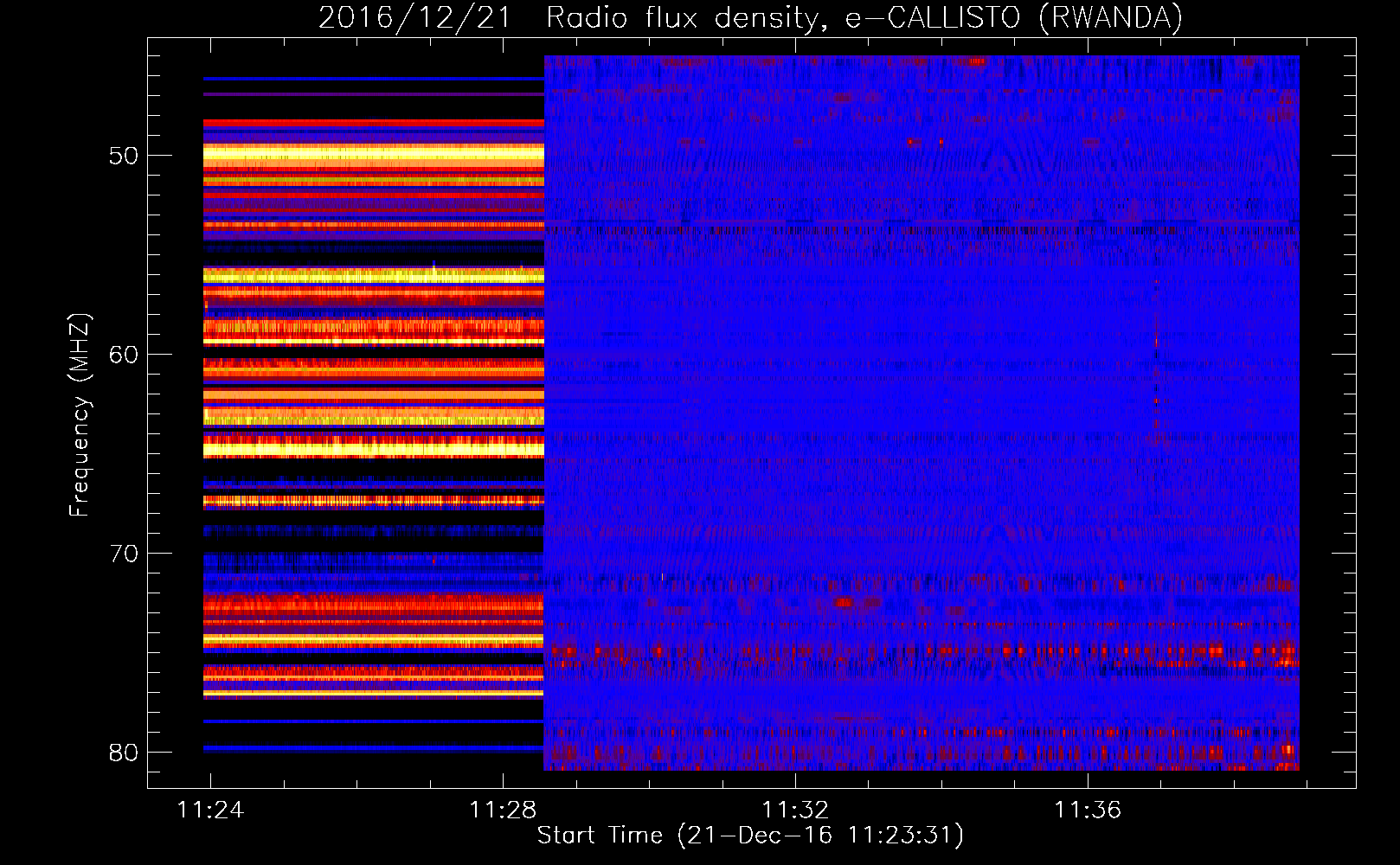
Task: Click the '70' frequency tick label
Action: coord(124,554)
